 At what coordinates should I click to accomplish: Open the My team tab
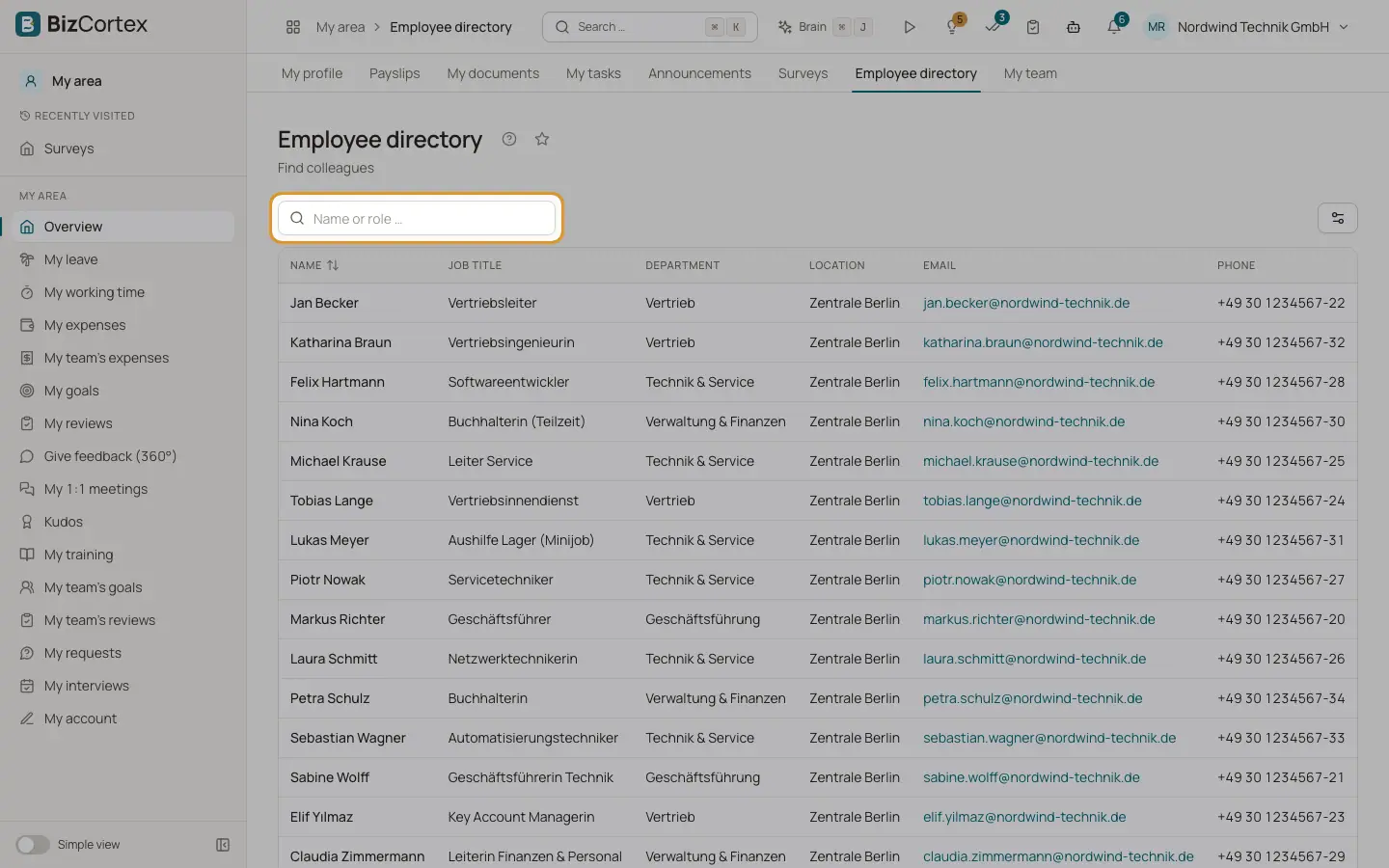click(x=1030, y=73)
